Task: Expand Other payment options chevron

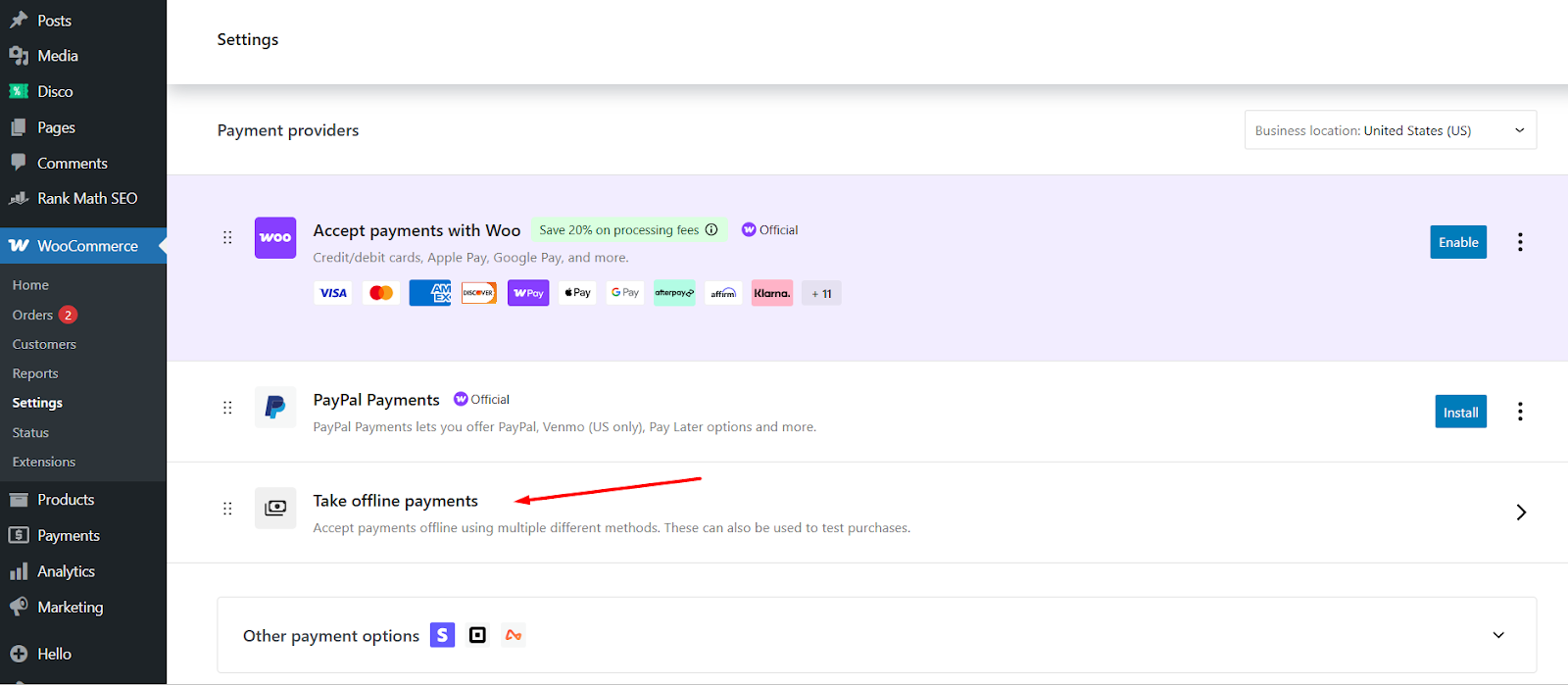Action: pos(1498,635)
